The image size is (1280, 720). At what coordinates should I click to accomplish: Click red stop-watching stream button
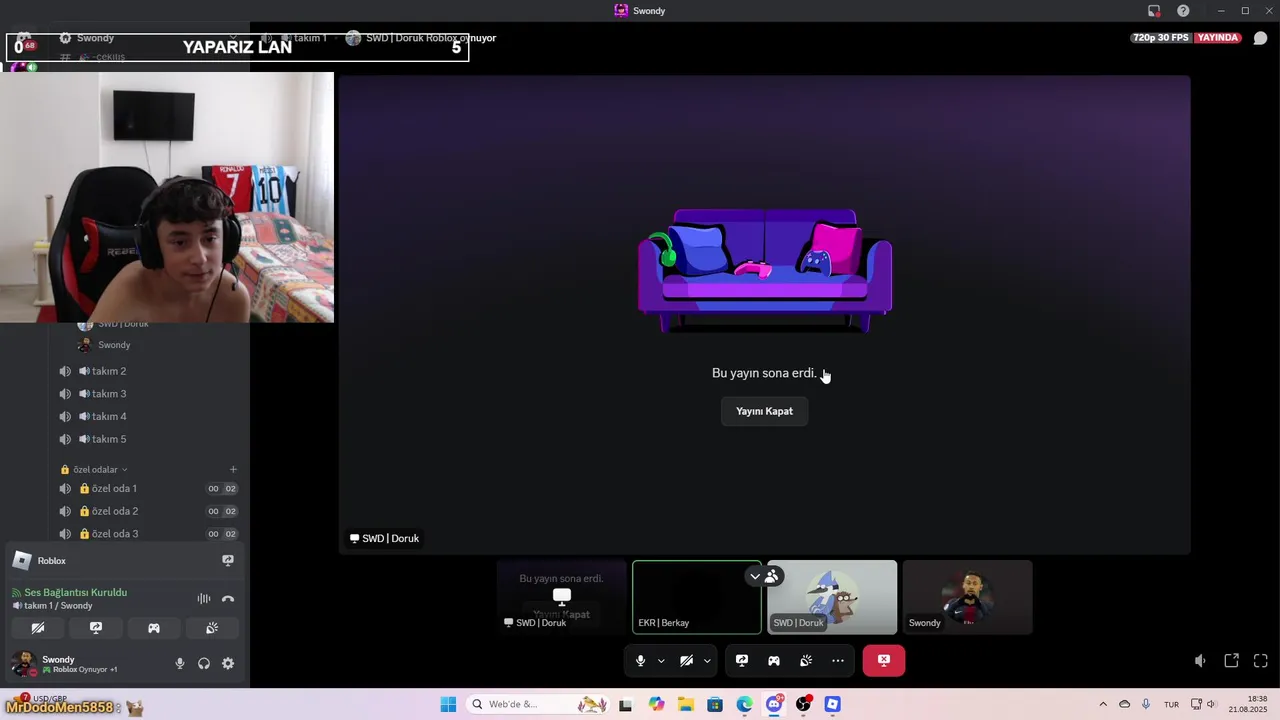click(x=884, y=660)
